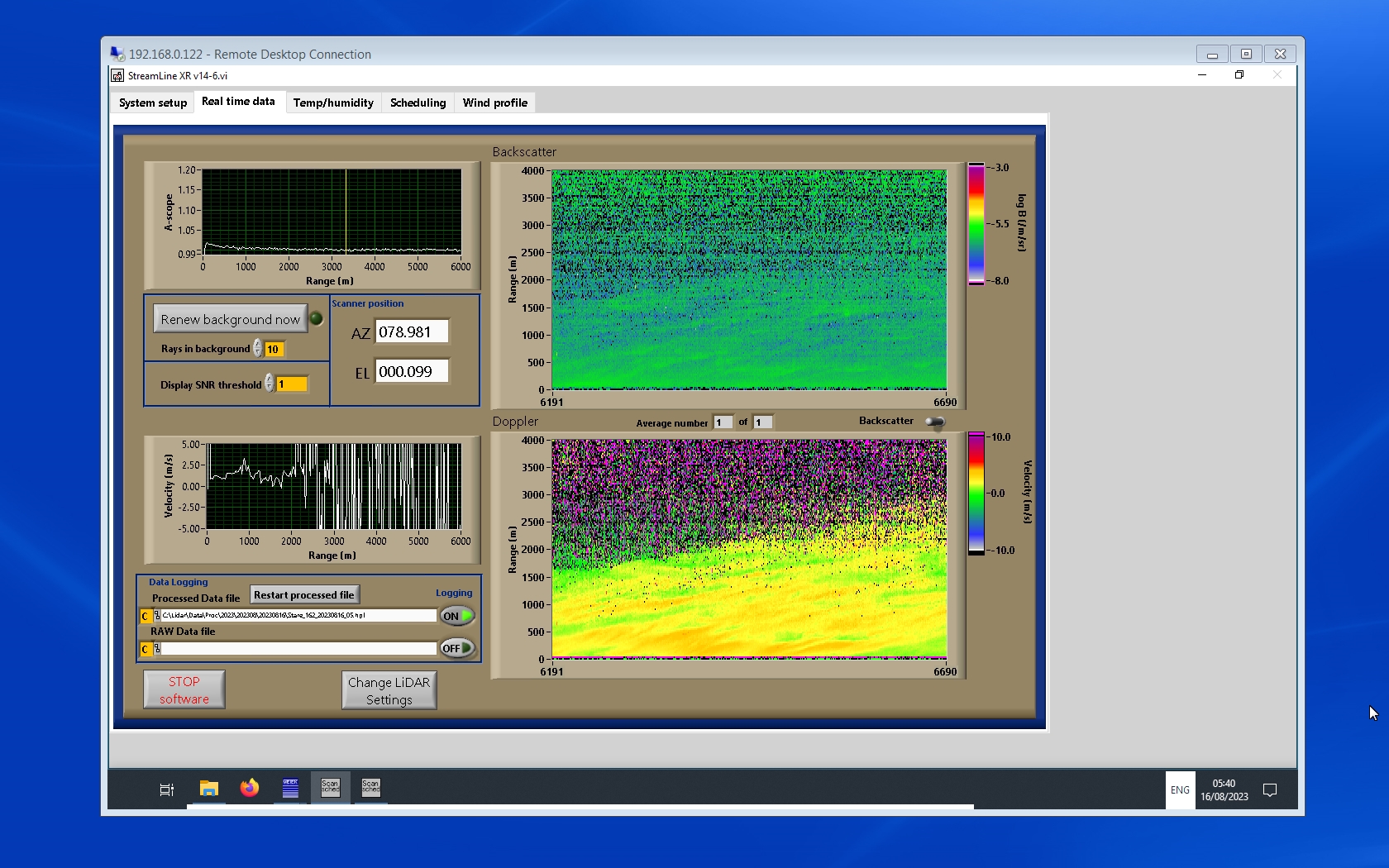Screen dimensions: 1389x868
Task: Open the Scheduling tab
Action: click(x=418, y=103)
